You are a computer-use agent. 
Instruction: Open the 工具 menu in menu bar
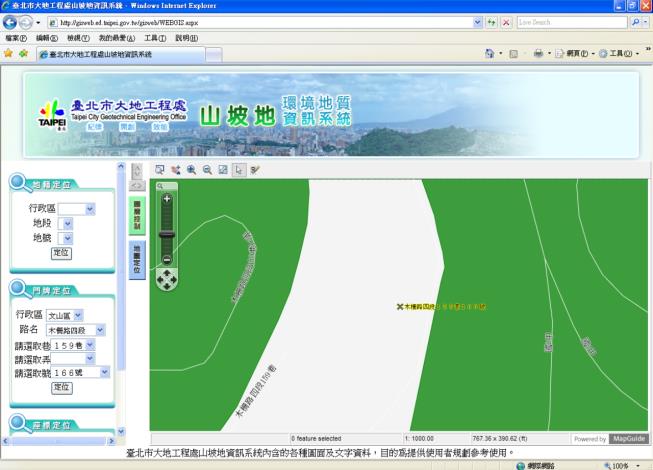(x=155, y=37)
